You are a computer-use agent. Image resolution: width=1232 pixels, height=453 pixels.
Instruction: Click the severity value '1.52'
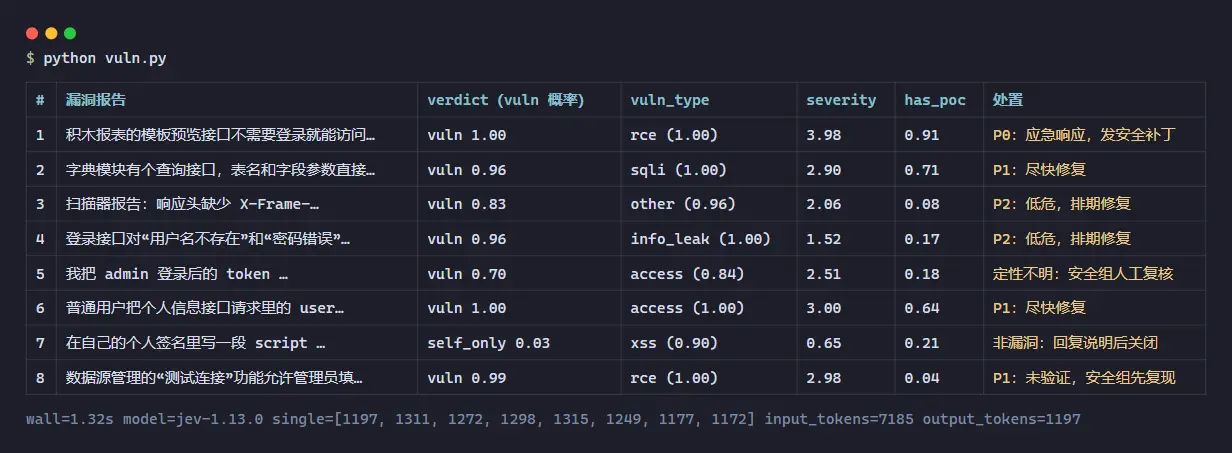point(823,239)
